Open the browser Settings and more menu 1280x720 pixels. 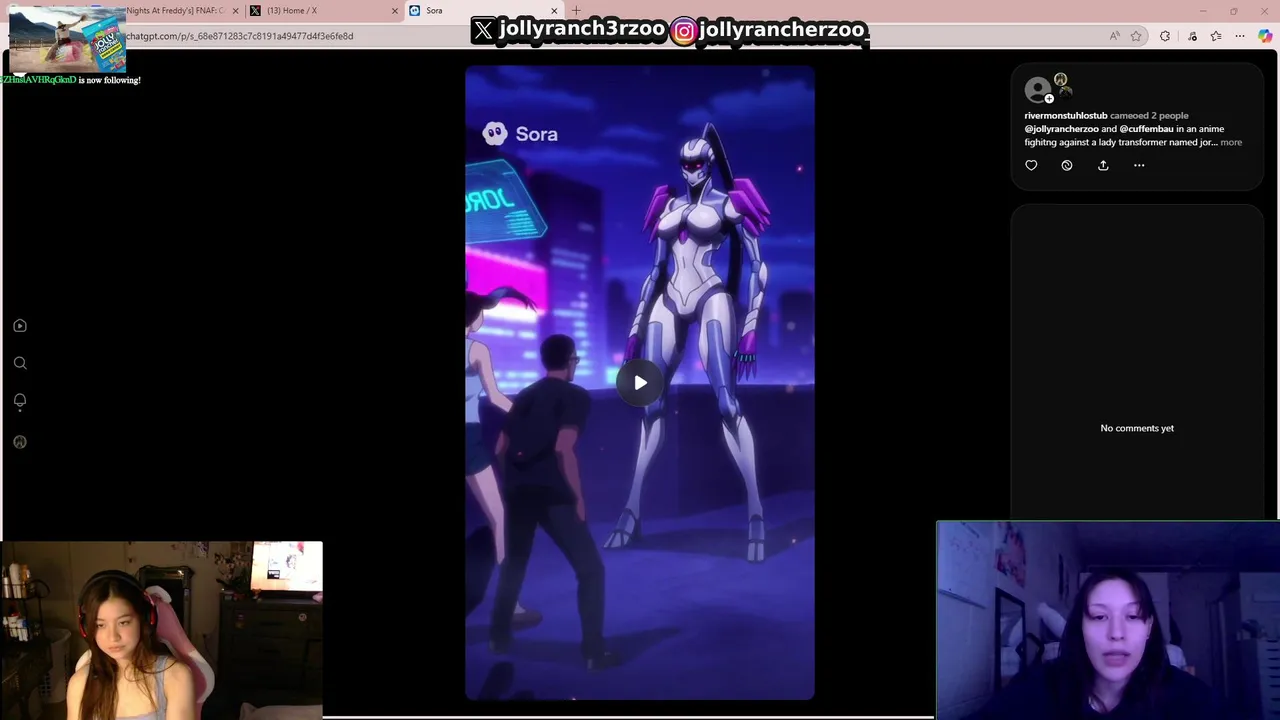pyautogui.click(x=1241, y=36)
